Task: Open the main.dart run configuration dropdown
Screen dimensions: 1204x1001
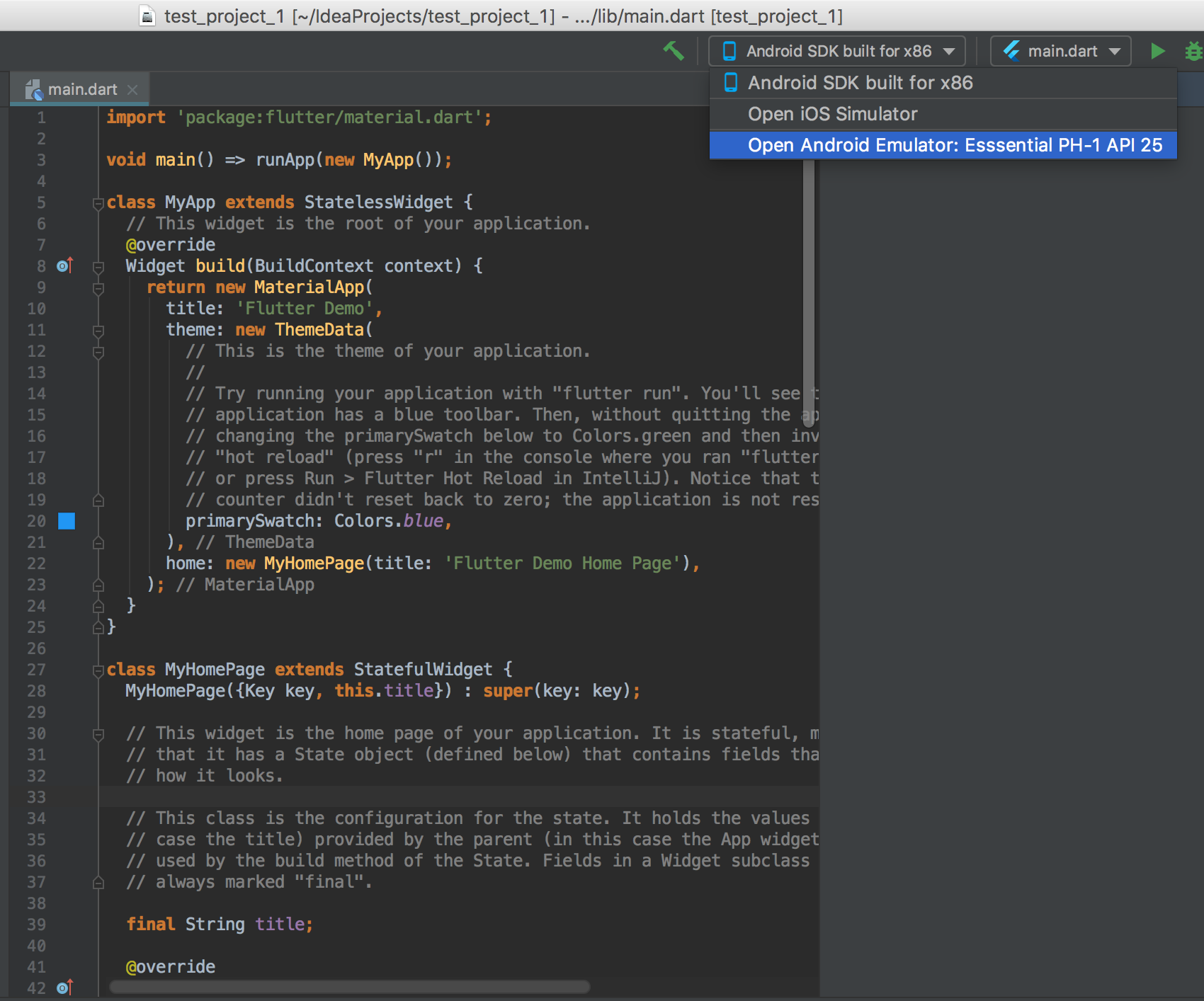Action: pos(1115,50)
